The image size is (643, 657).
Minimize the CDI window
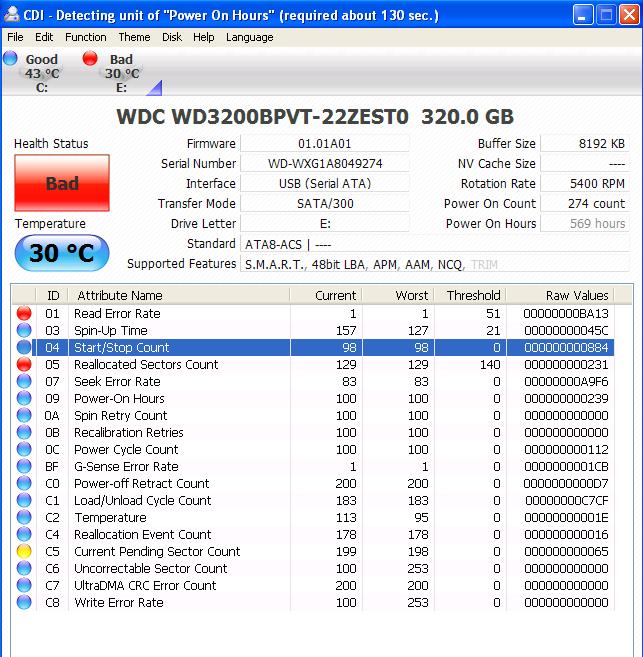pos(583,15)
